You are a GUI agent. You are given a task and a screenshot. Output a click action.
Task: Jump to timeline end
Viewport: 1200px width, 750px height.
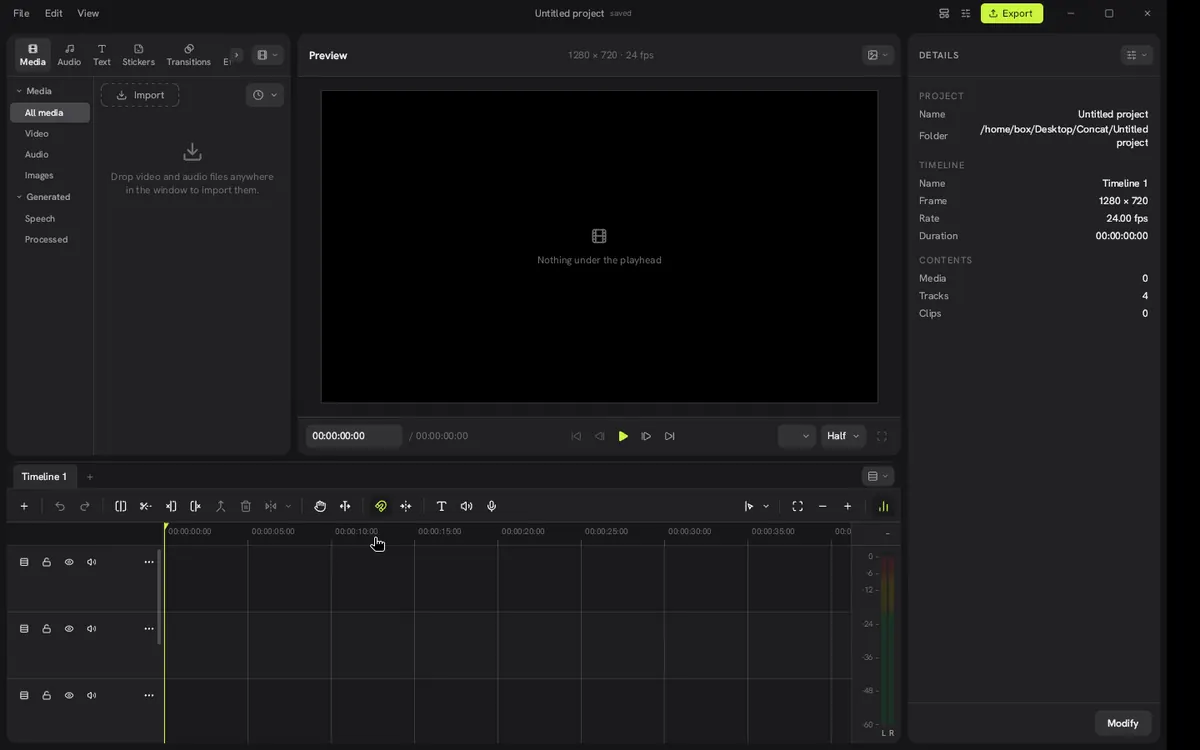pyautogui.click(x=670, y=436)
